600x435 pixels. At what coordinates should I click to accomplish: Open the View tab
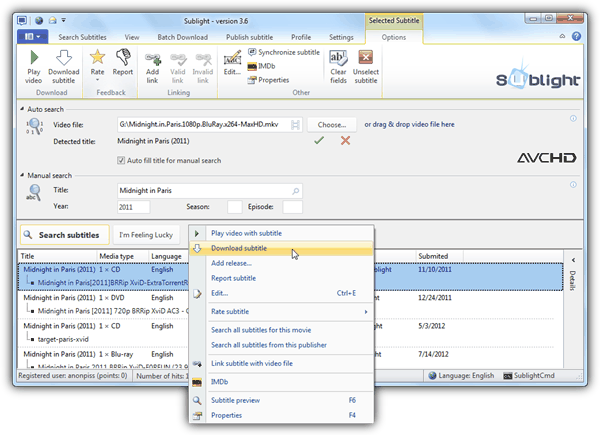click(132, 37)
